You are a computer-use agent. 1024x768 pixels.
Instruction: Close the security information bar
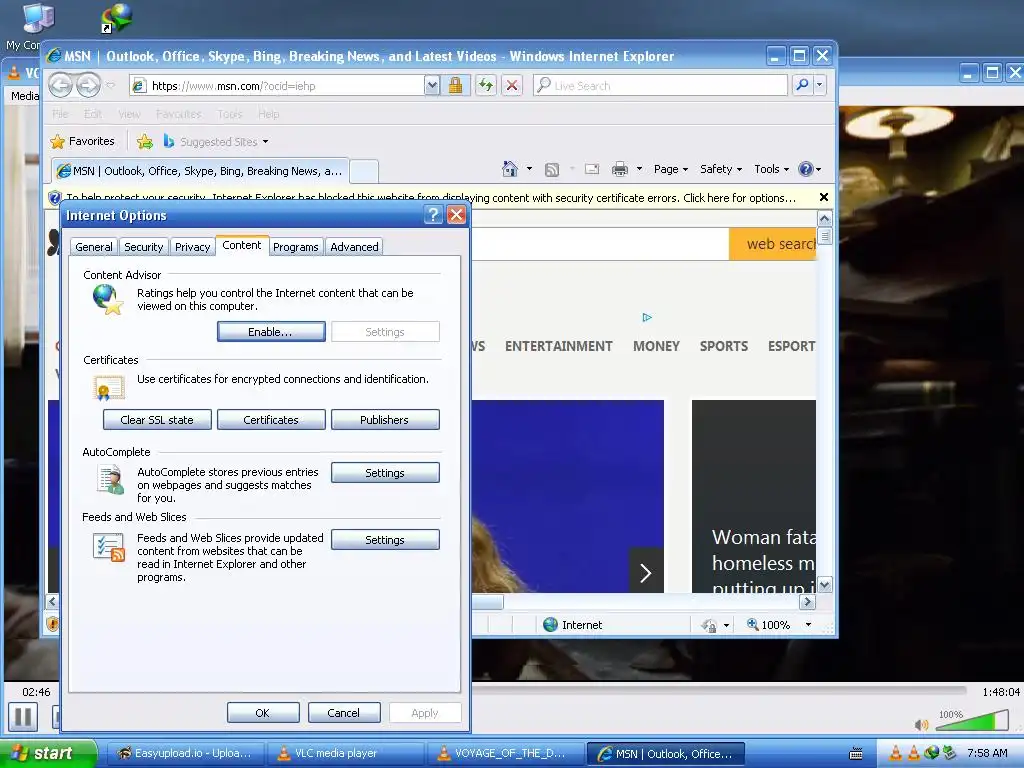pyautogui.click(x=824, y=197)
